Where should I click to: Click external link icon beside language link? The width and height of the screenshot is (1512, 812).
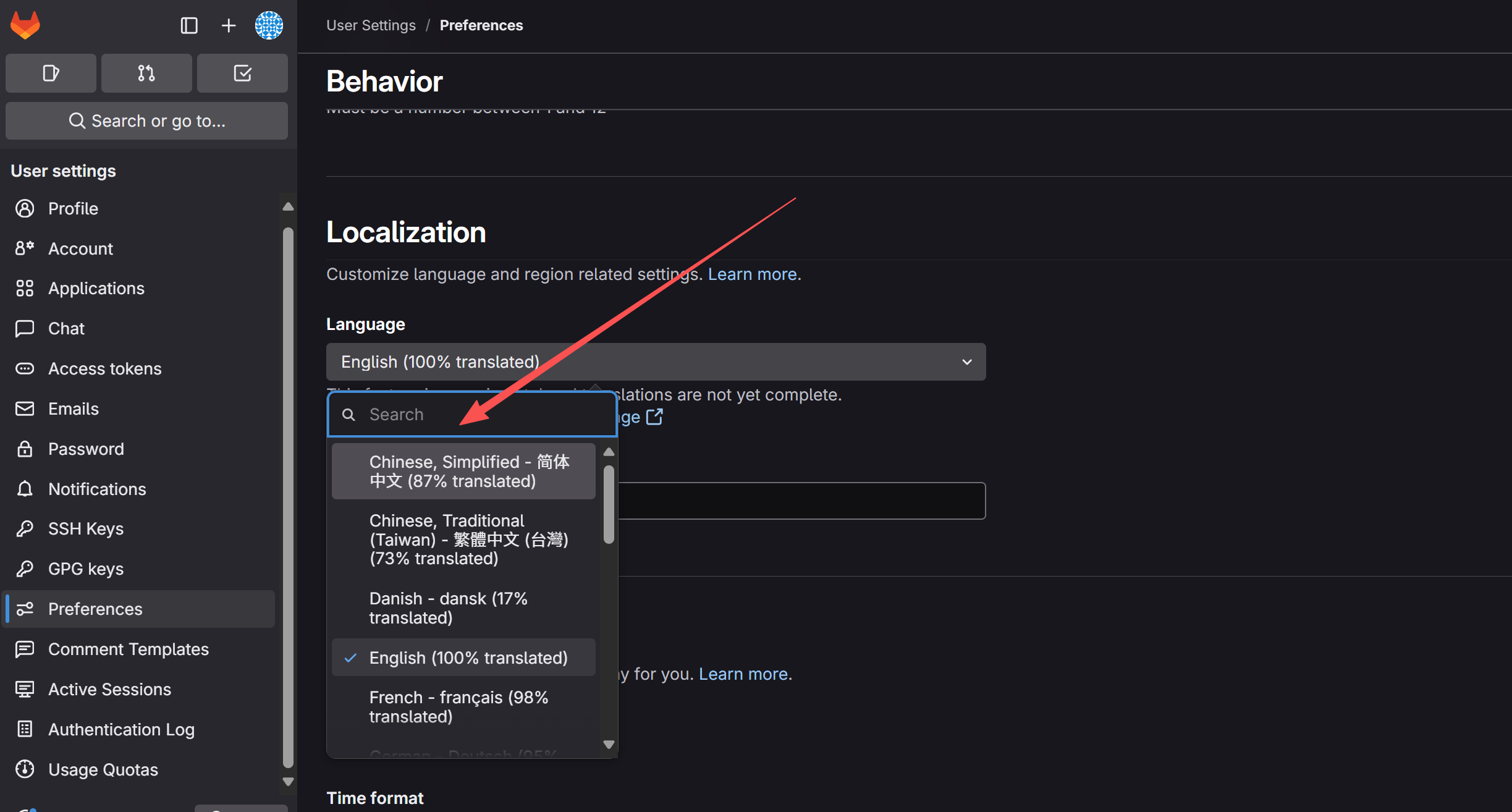pyautogui.click(x=654, y=417)
